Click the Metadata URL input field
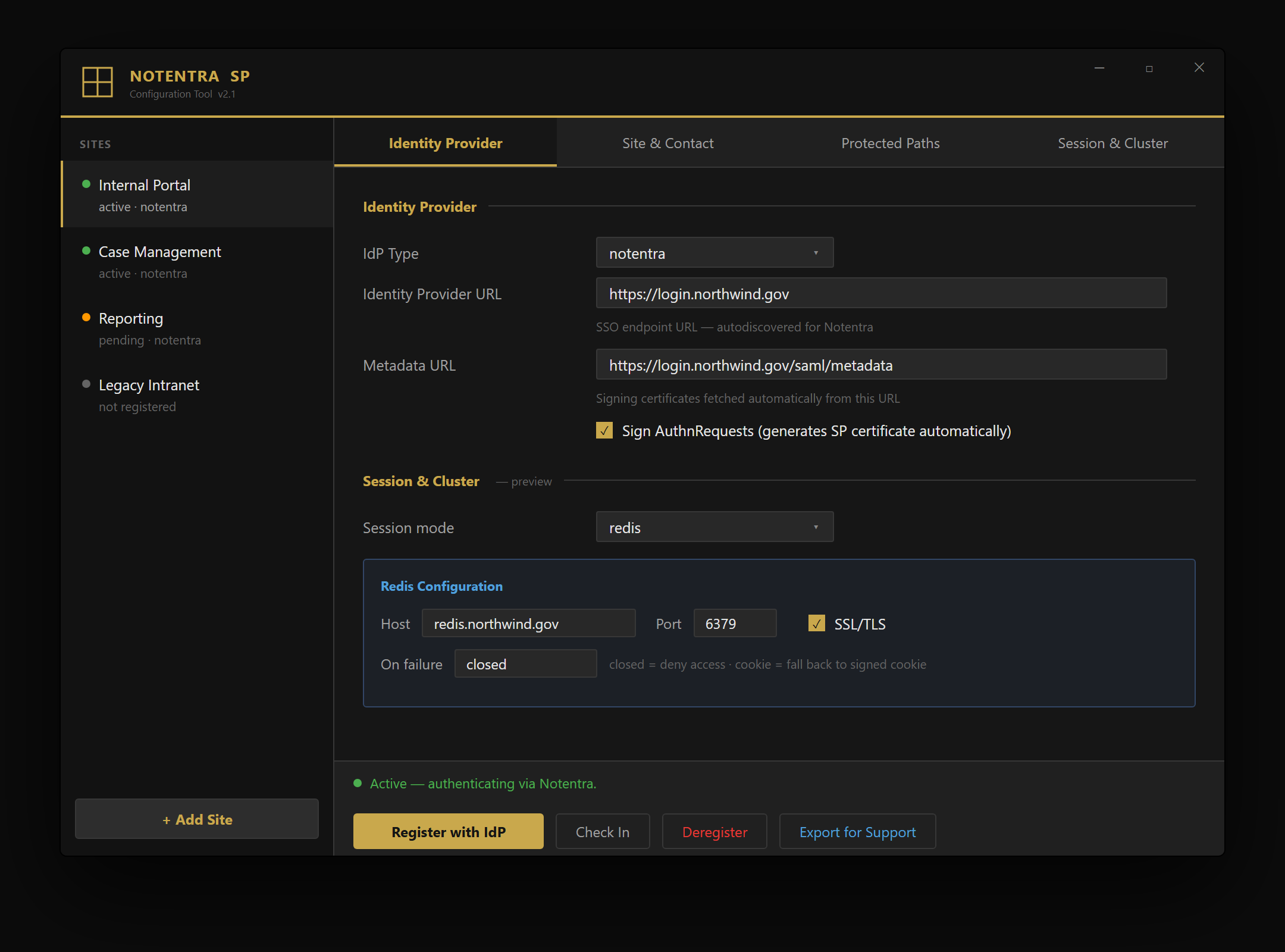The image size is (1285, 952). point(882,365)
